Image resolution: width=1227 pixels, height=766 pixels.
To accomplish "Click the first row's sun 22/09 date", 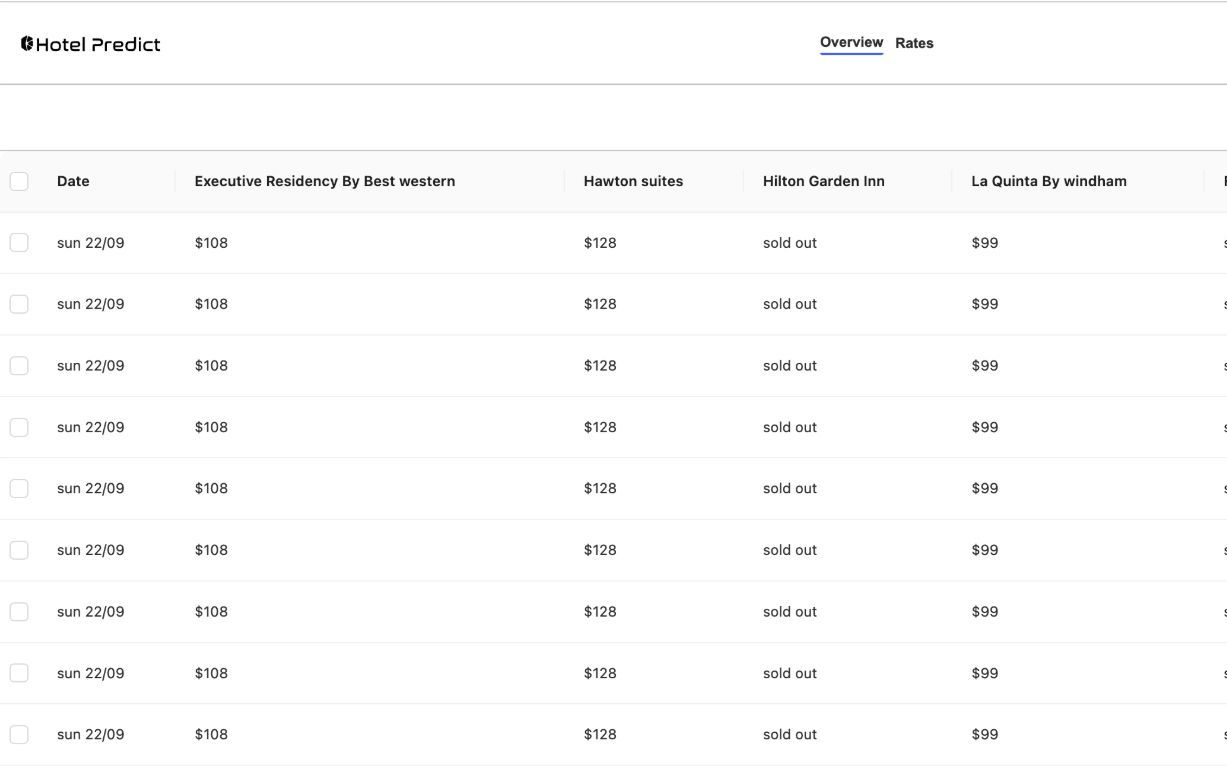I will (91, 243).
